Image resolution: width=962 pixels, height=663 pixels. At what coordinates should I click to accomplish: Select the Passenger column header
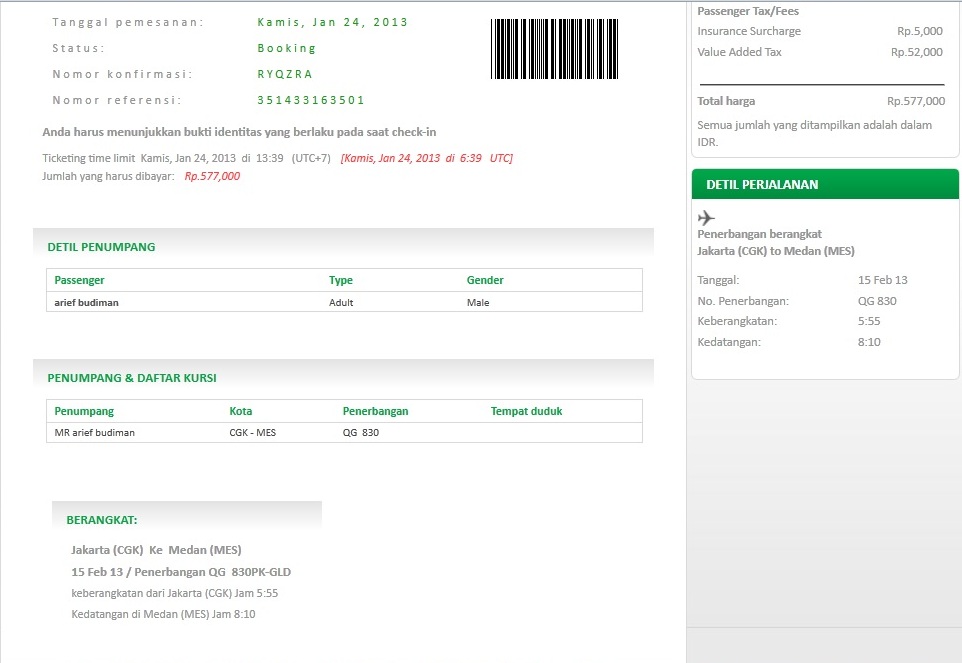(x=79, y=280)
